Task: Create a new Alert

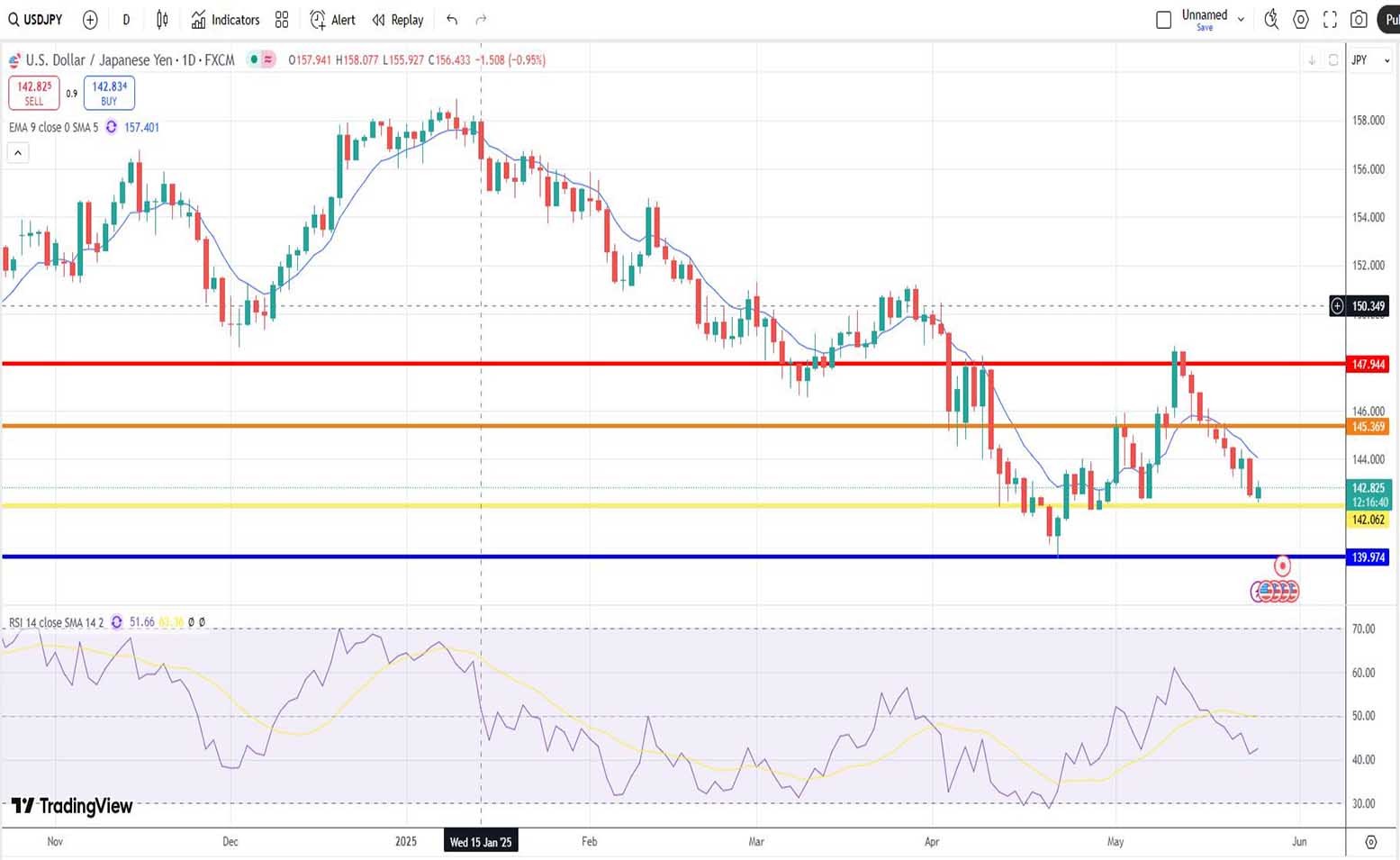Action: coord(332,20)
